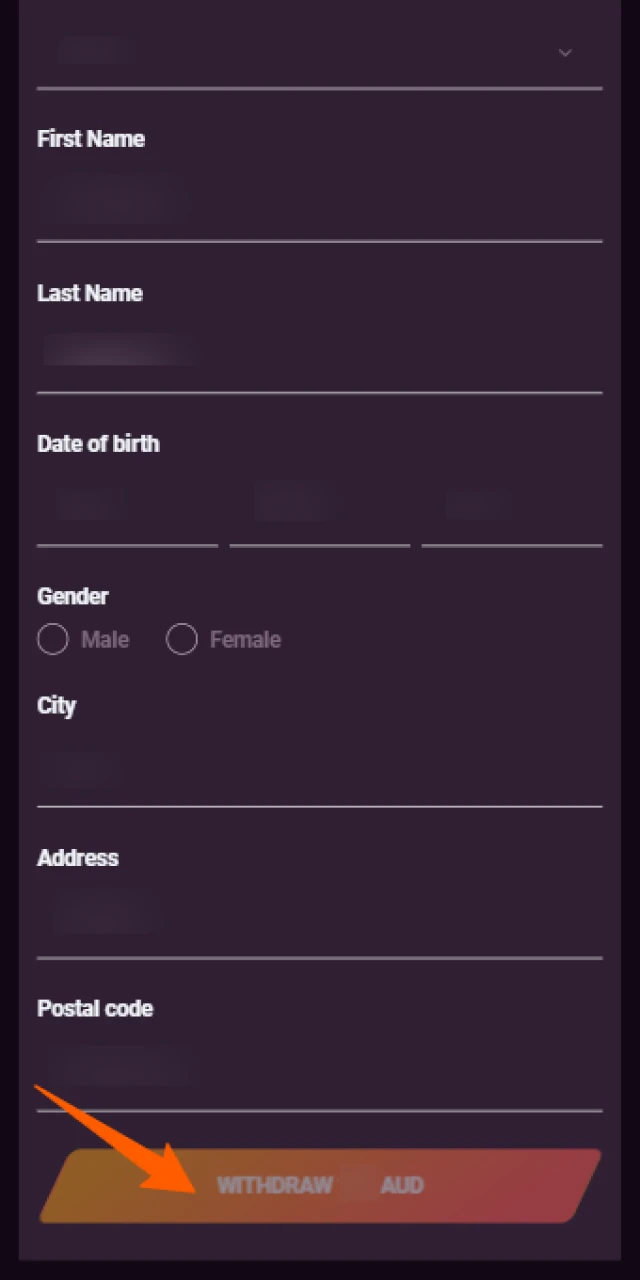Choose the Female radio button
Viewport: 640px width, 1280px height.
tap(182, 640)
